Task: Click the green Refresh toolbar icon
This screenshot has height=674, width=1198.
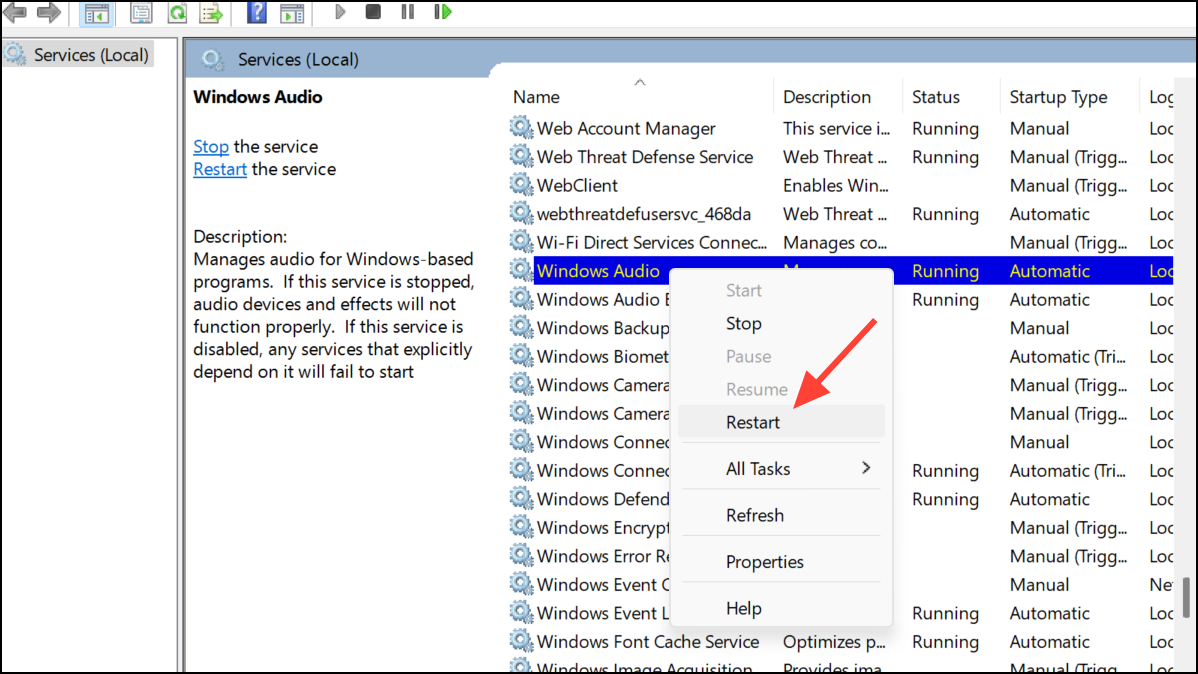Action: click(177, 13)
